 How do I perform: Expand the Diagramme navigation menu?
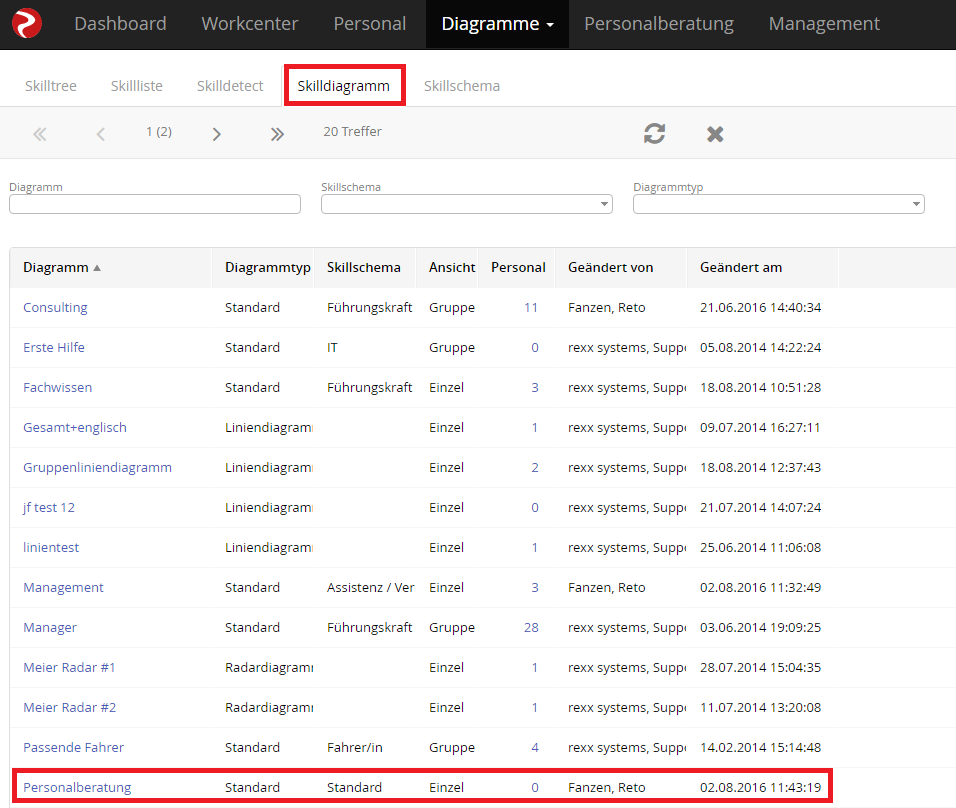click(x=497, y=24)
